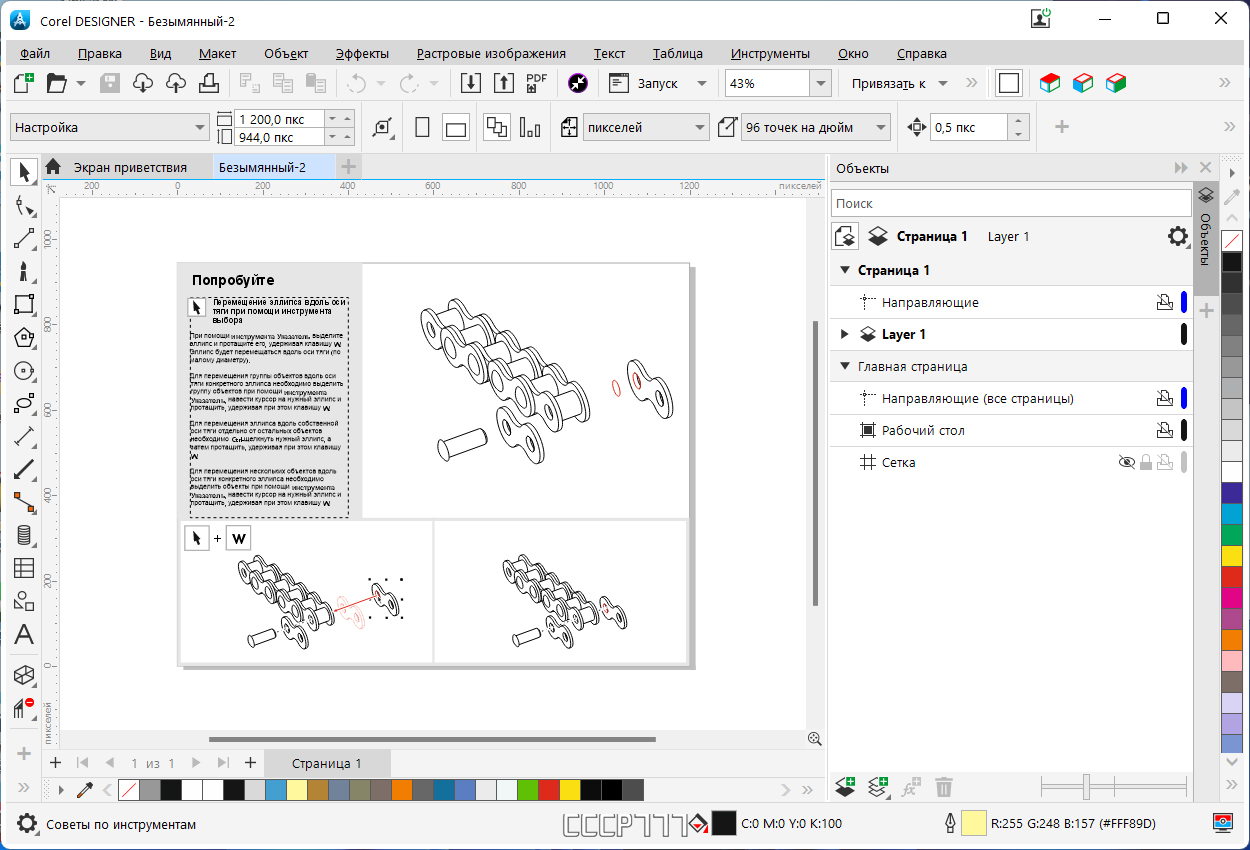This screenshot has width=1250, height=850.
Task: Toggle landscape page orientation
Action: (x=456, y=128)
